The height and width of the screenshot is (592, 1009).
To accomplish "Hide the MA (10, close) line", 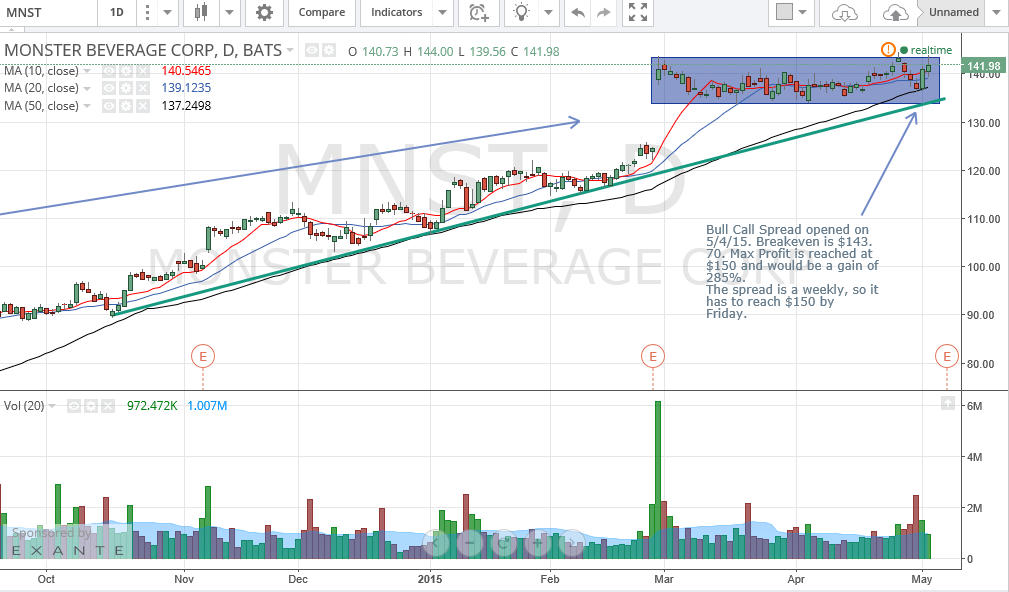I will 109,71.
